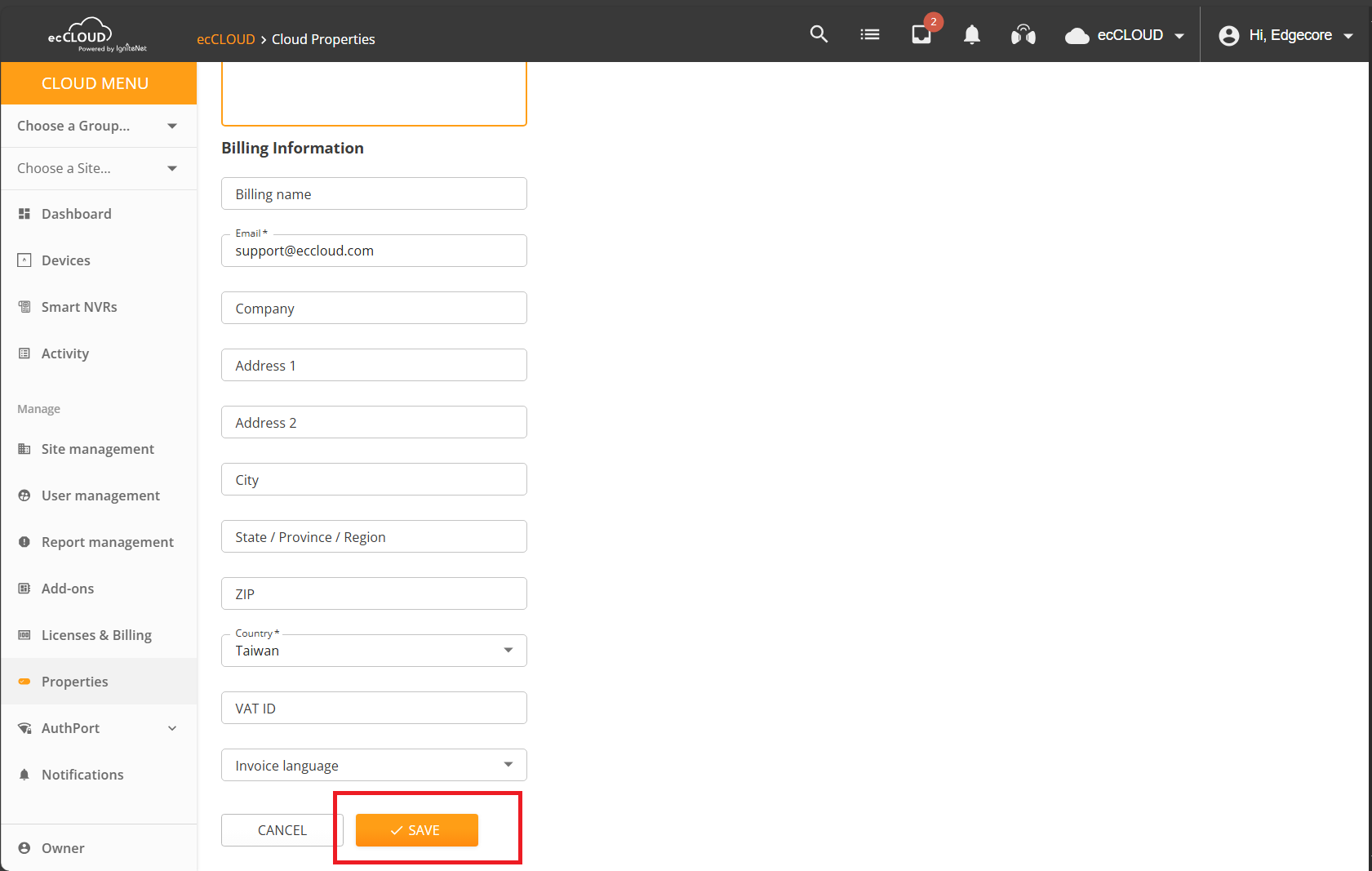Click the Activity list icon
The height and width of the screenshot is (871, 1372).
[24, 353]
